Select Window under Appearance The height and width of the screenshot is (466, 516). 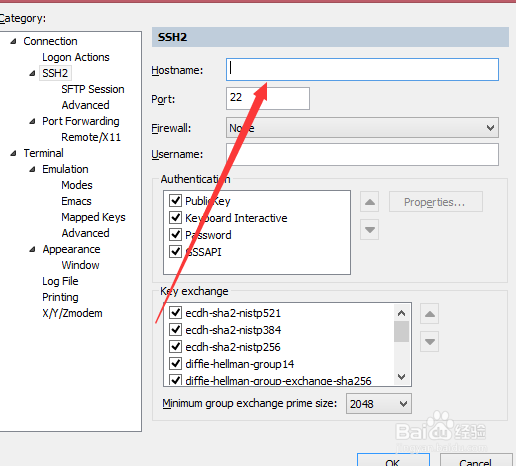80,265
